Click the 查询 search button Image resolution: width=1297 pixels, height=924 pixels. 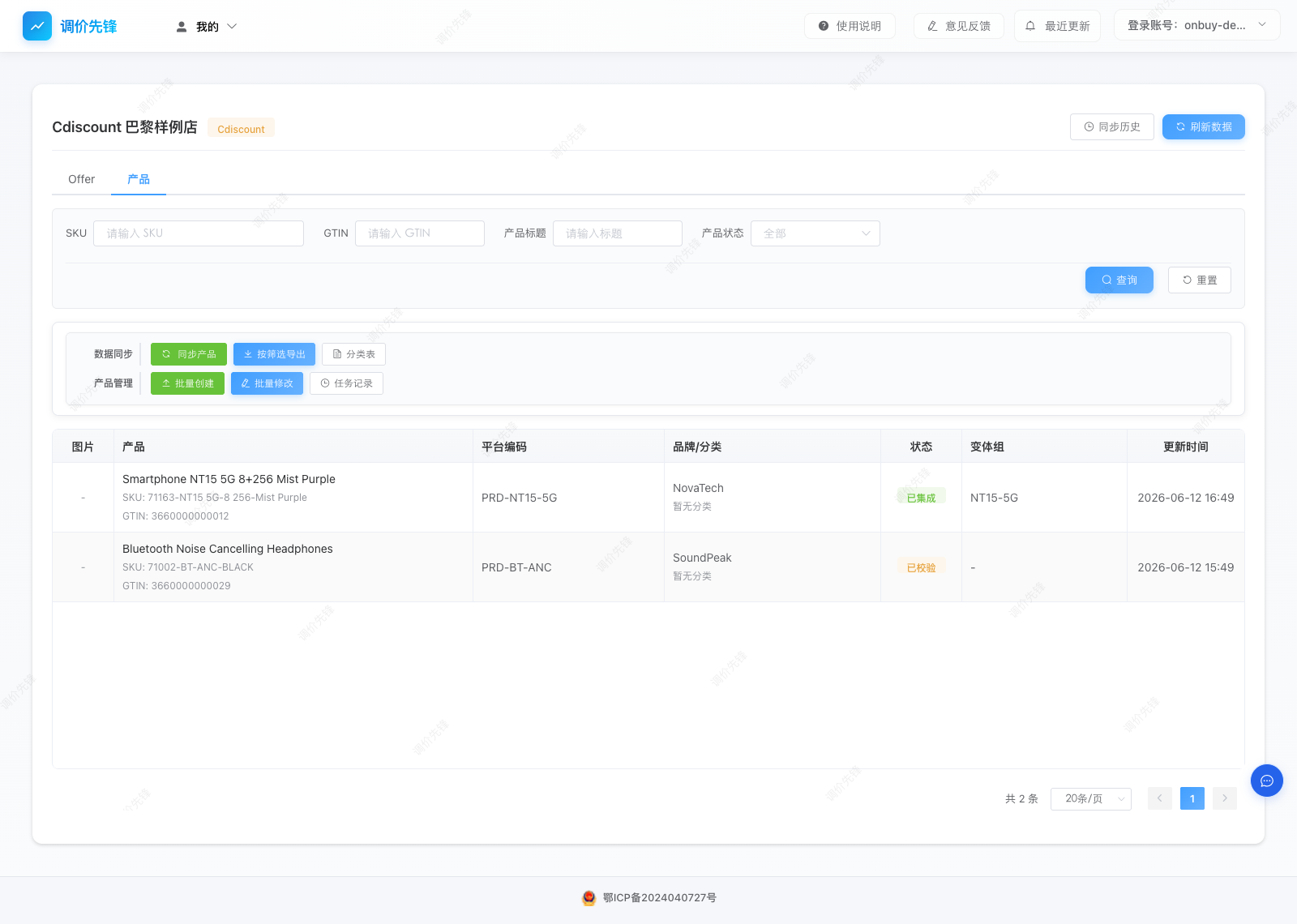pos(1119,280)
